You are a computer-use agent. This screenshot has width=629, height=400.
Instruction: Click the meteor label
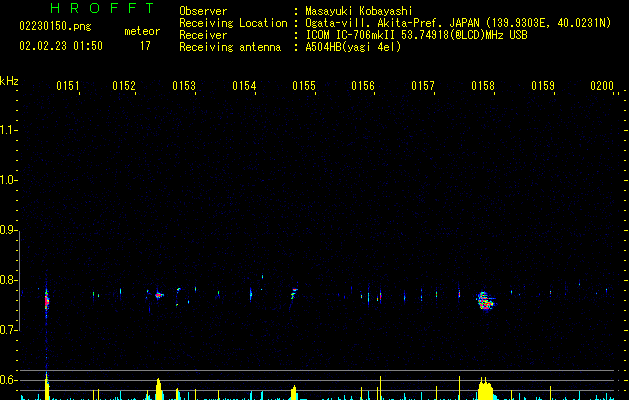coord(142,31)
